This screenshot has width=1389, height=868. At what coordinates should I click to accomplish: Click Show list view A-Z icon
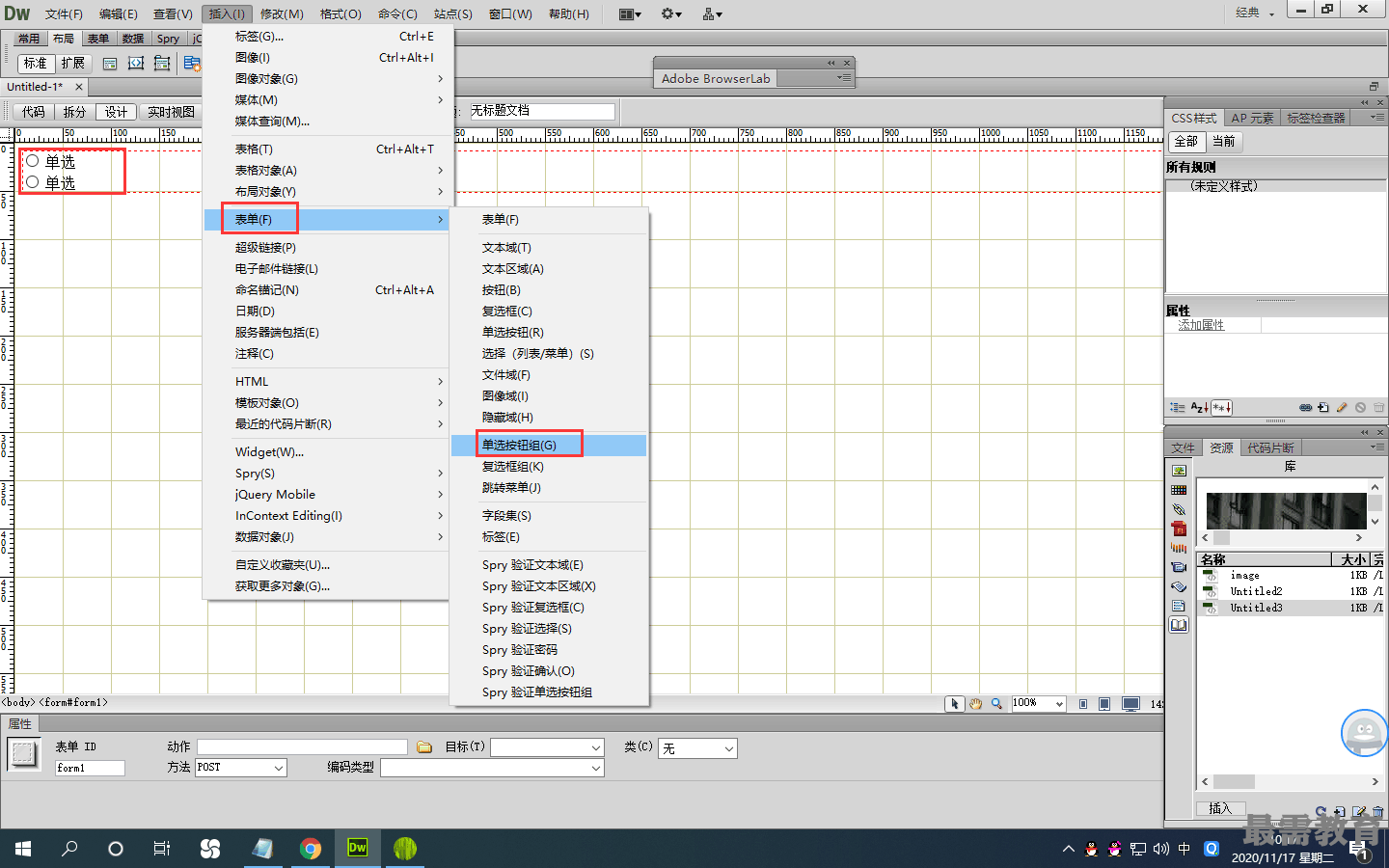click(1199, 408)
